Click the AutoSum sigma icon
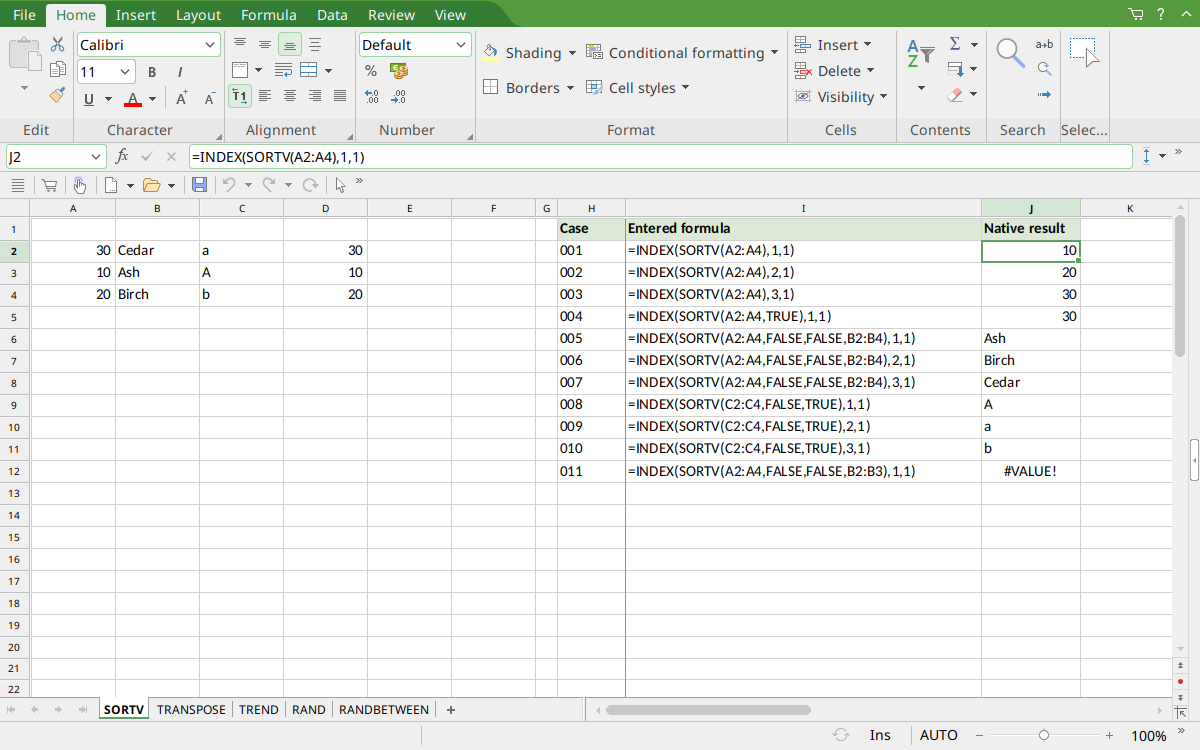1200x750 pixels. (x=955, y=44)
